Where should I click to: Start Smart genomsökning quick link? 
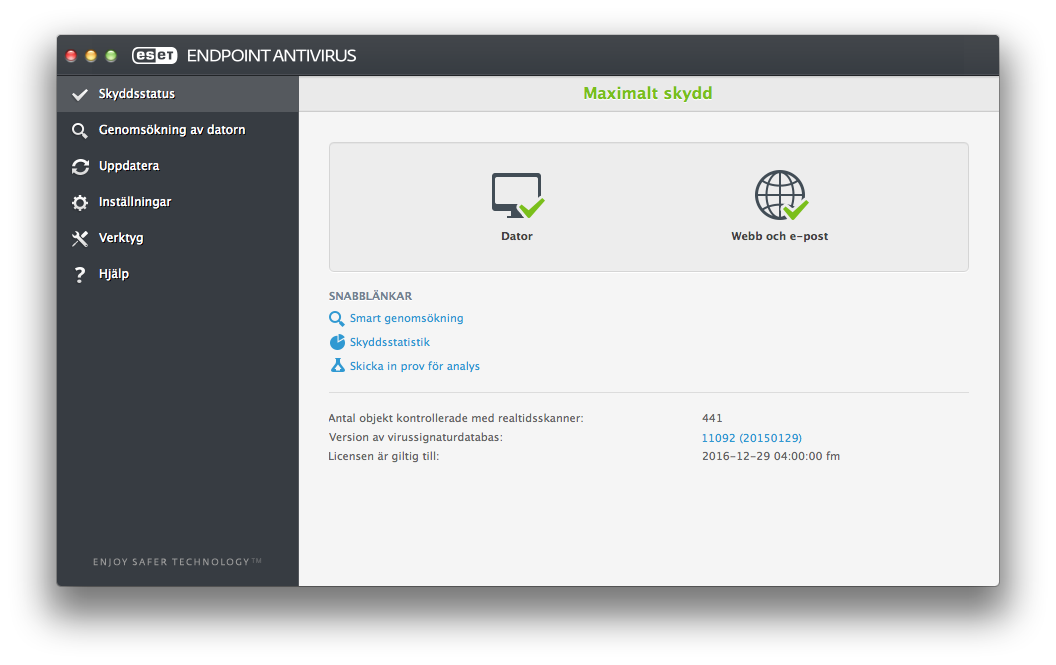click(406, 318)
